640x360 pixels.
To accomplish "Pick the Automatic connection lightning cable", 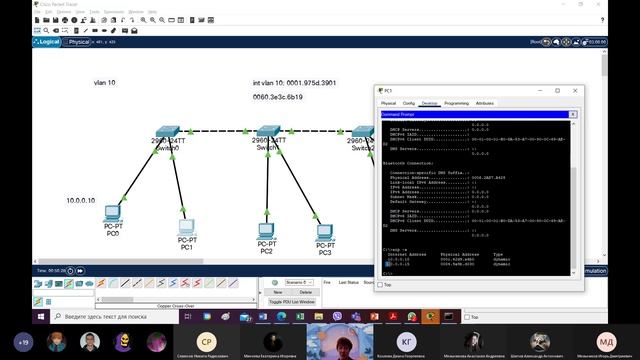I will click(x=101, y=283).
